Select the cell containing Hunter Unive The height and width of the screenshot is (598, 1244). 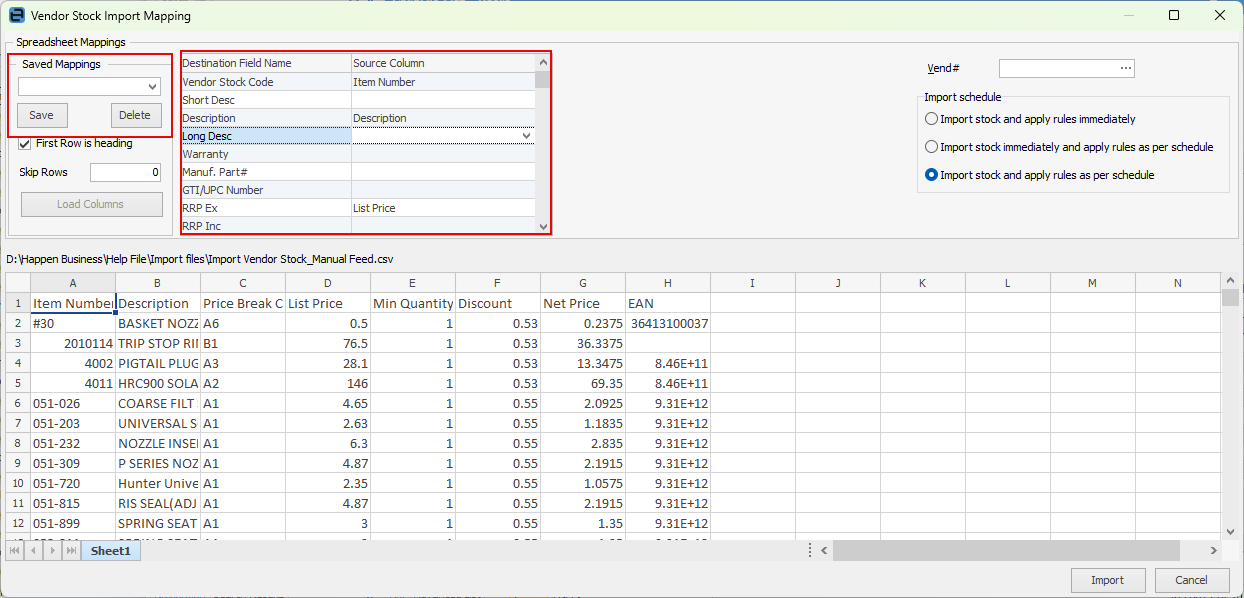tap(158, 483)
